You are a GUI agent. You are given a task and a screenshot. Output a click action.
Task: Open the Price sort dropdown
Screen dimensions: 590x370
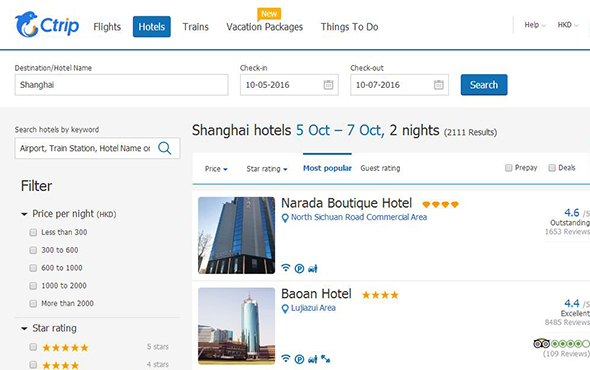point(216,169)
